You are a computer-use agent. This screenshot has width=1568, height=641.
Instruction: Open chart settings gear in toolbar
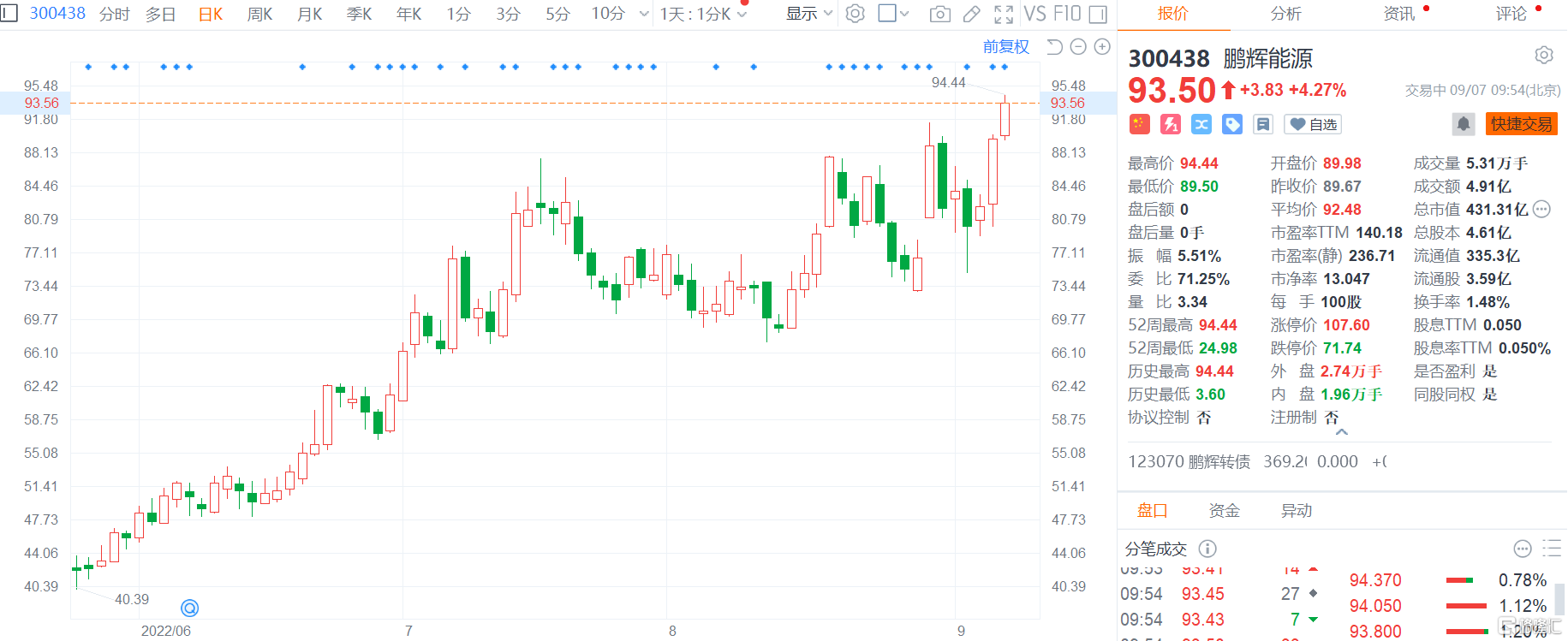855,14
